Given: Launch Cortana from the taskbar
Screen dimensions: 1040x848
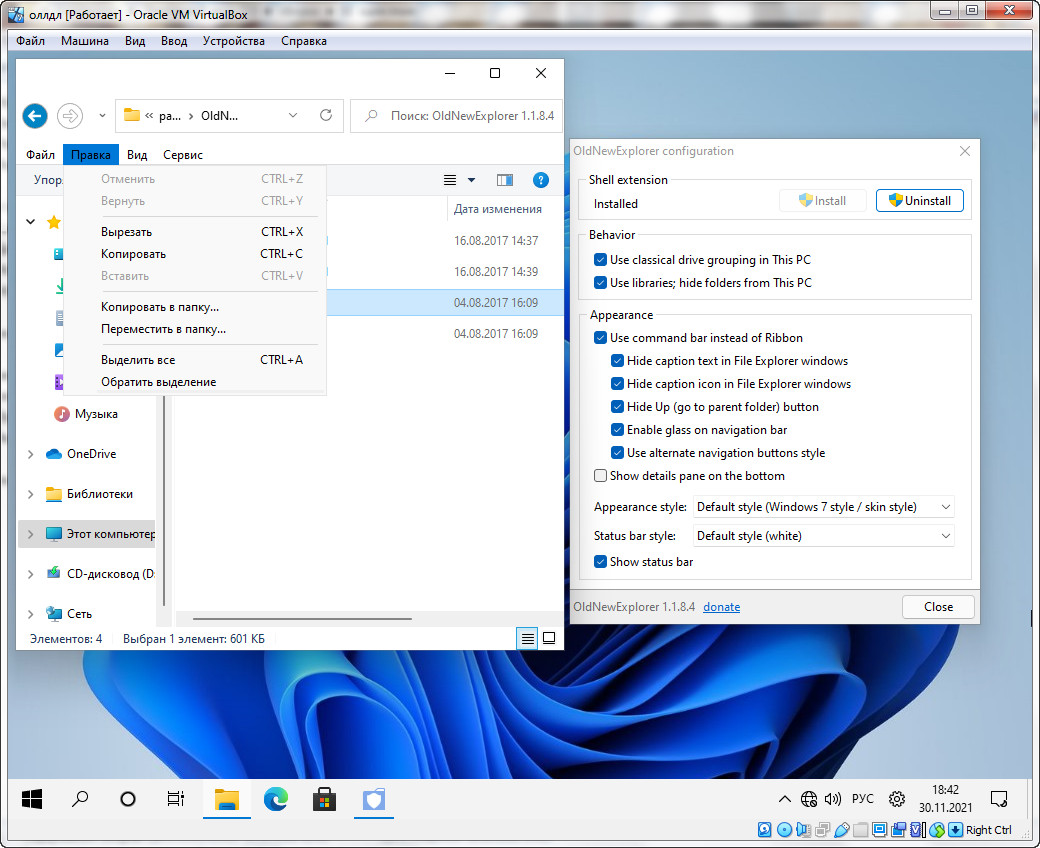Looking at the screenshot, I should click(128, 799).
